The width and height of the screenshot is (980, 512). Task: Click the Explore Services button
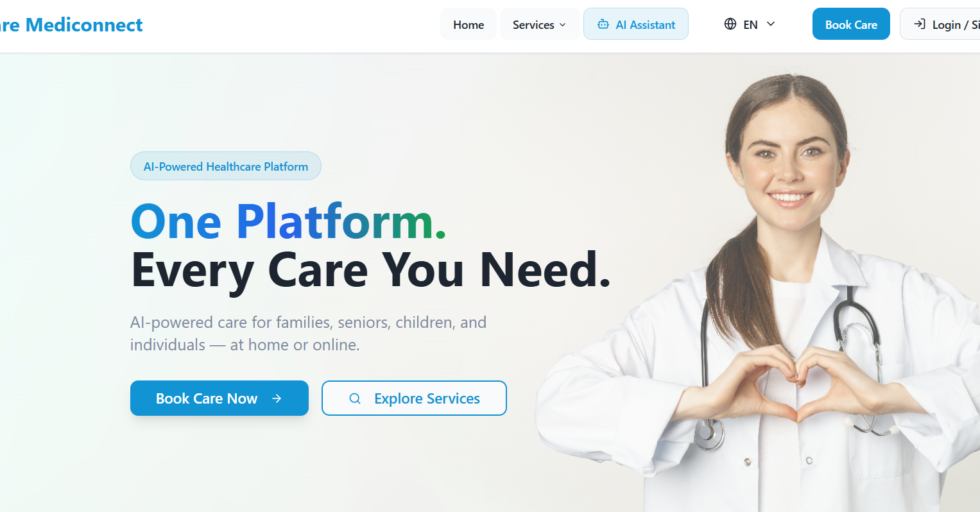pos(414,398)
